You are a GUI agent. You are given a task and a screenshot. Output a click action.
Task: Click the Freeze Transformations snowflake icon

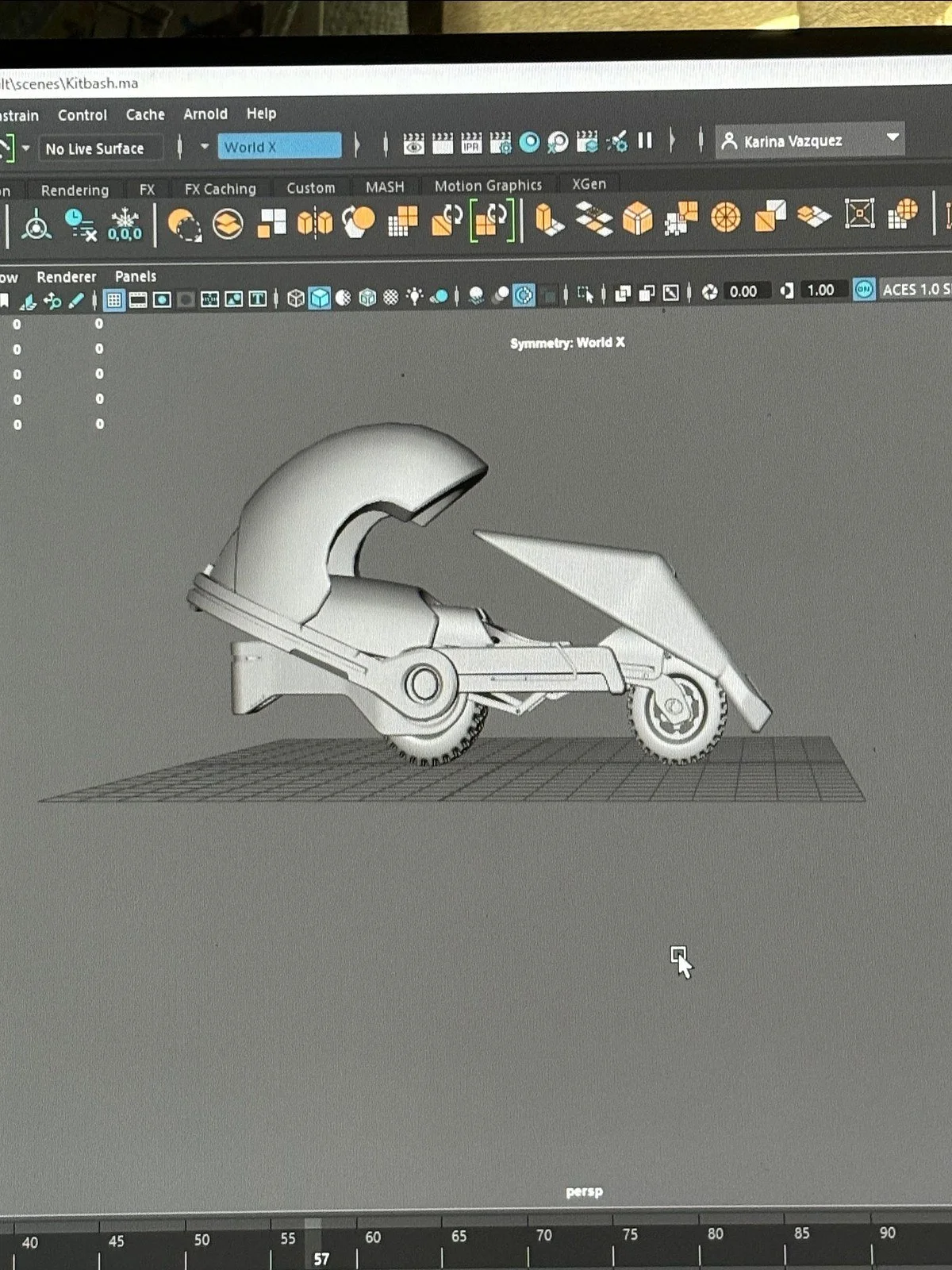pos(125,223)
